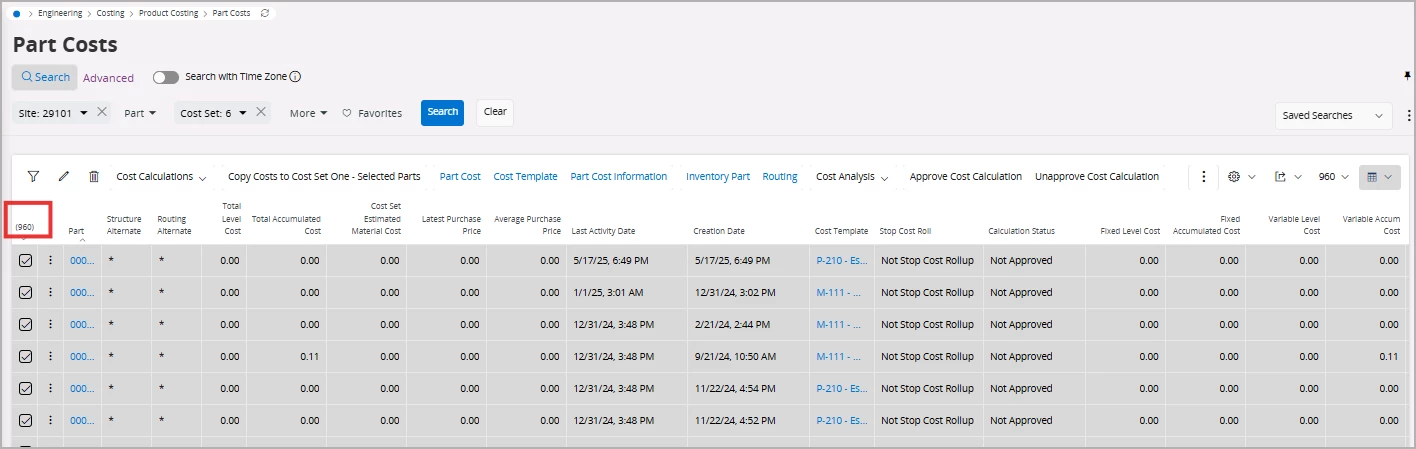Sort by the Part column header
The width and height of the screenshot is (1416, 449).
(x=76, y=231)
